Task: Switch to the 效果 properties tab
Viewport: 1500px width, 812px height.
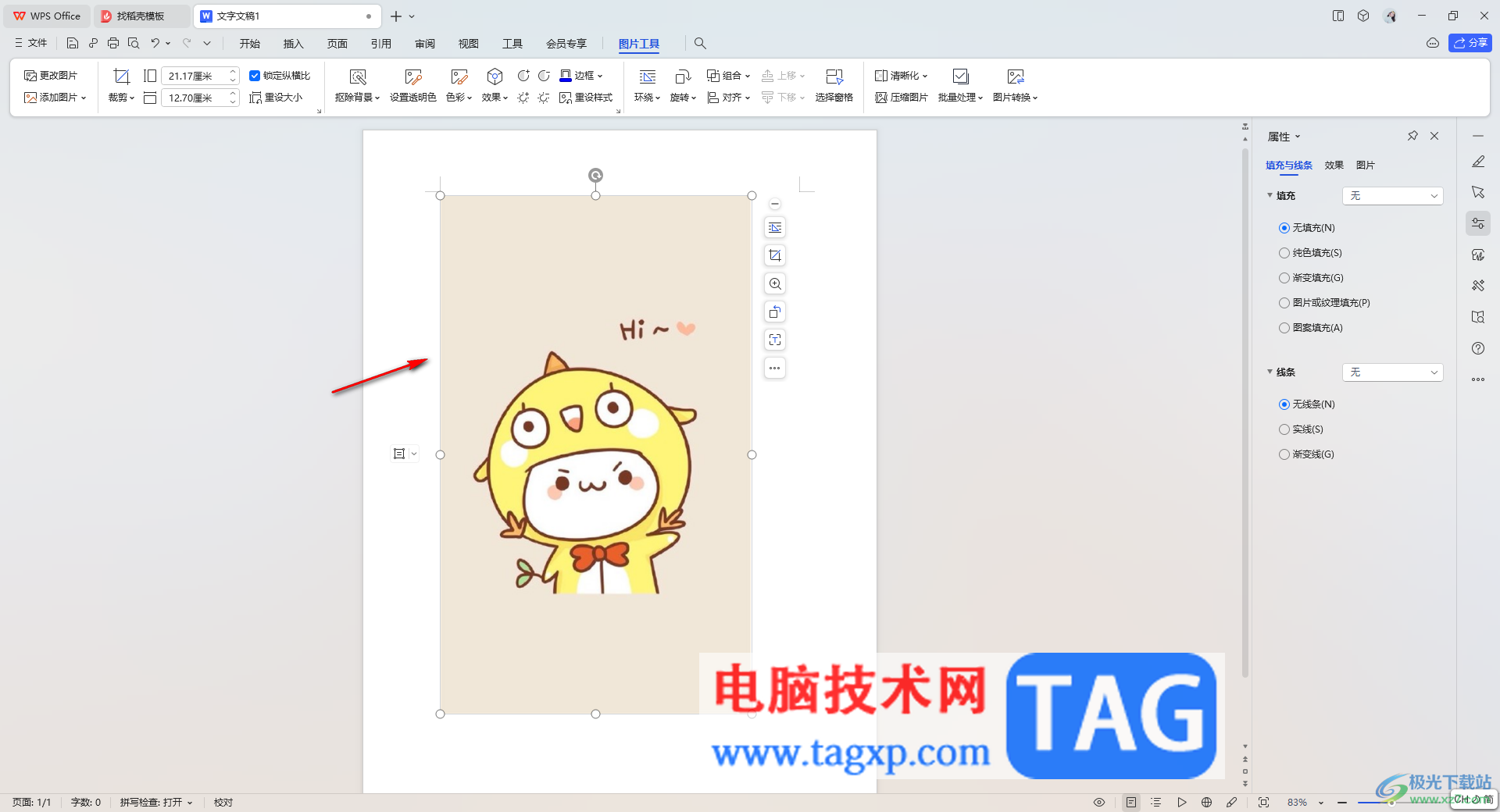Action: pos(1334,166)
